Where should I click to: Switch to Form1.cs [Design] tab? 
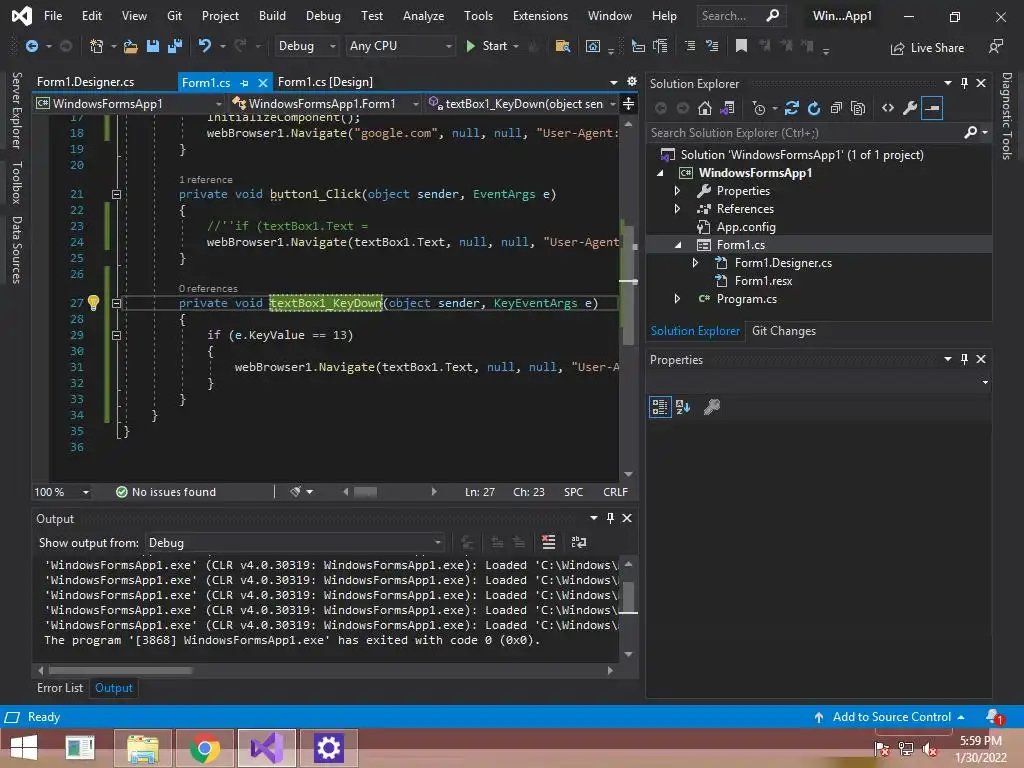click(x=325, y=82)
